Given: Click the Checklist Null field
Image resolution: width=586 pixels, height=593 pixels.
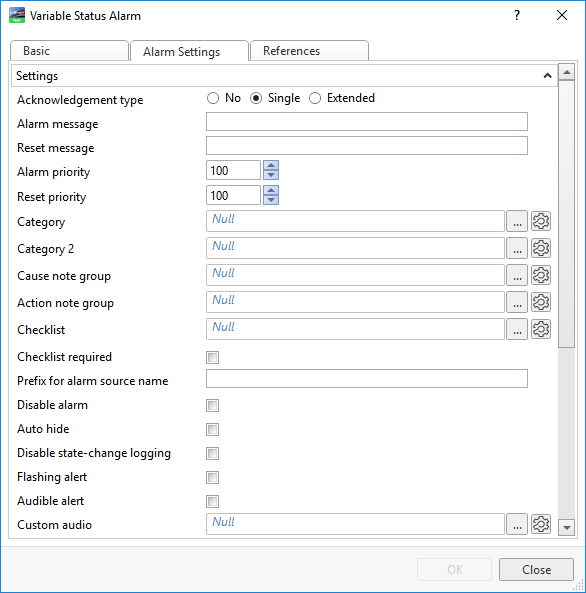Looking at the screenshot, I should pyautogui.click(x=355, y=329).
